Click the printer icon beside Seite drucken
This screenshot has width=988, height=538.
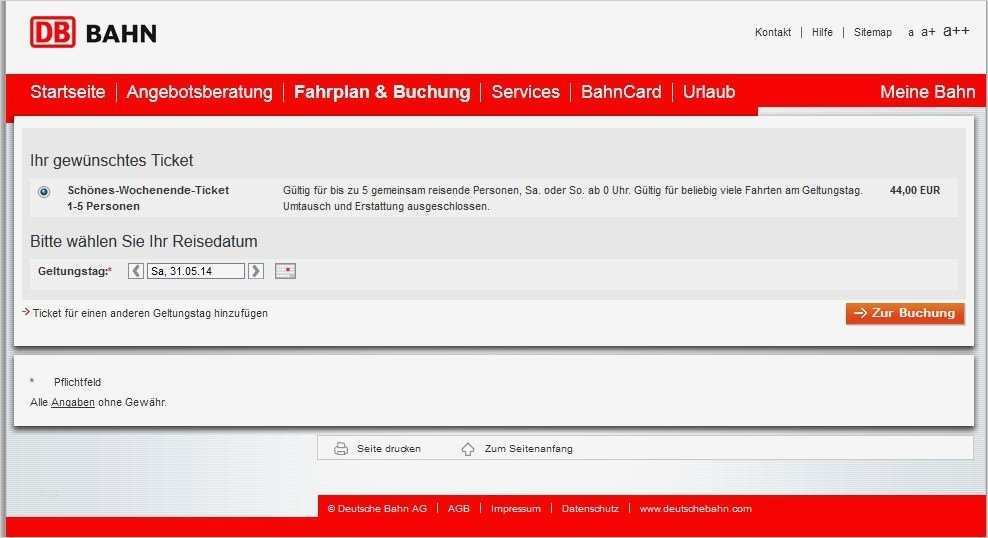click(341, 449)
